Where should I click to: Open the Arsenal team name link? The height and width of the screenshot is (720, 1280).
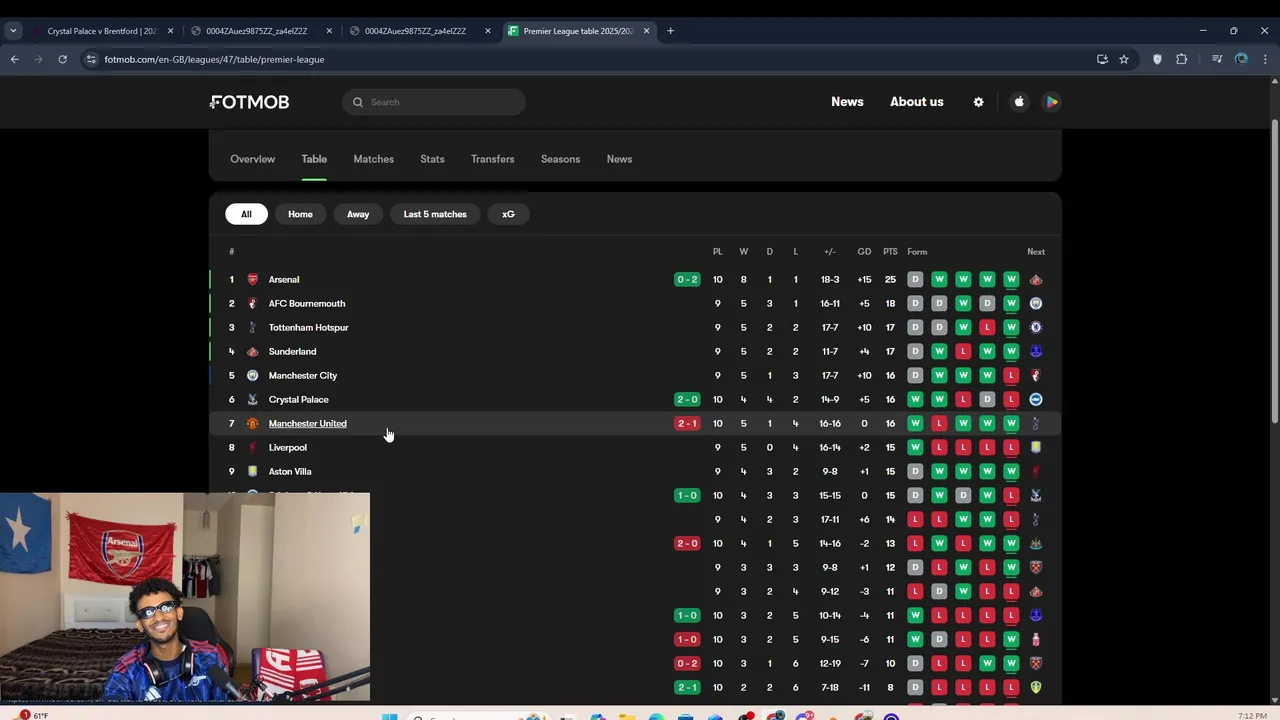pos(284,280)
